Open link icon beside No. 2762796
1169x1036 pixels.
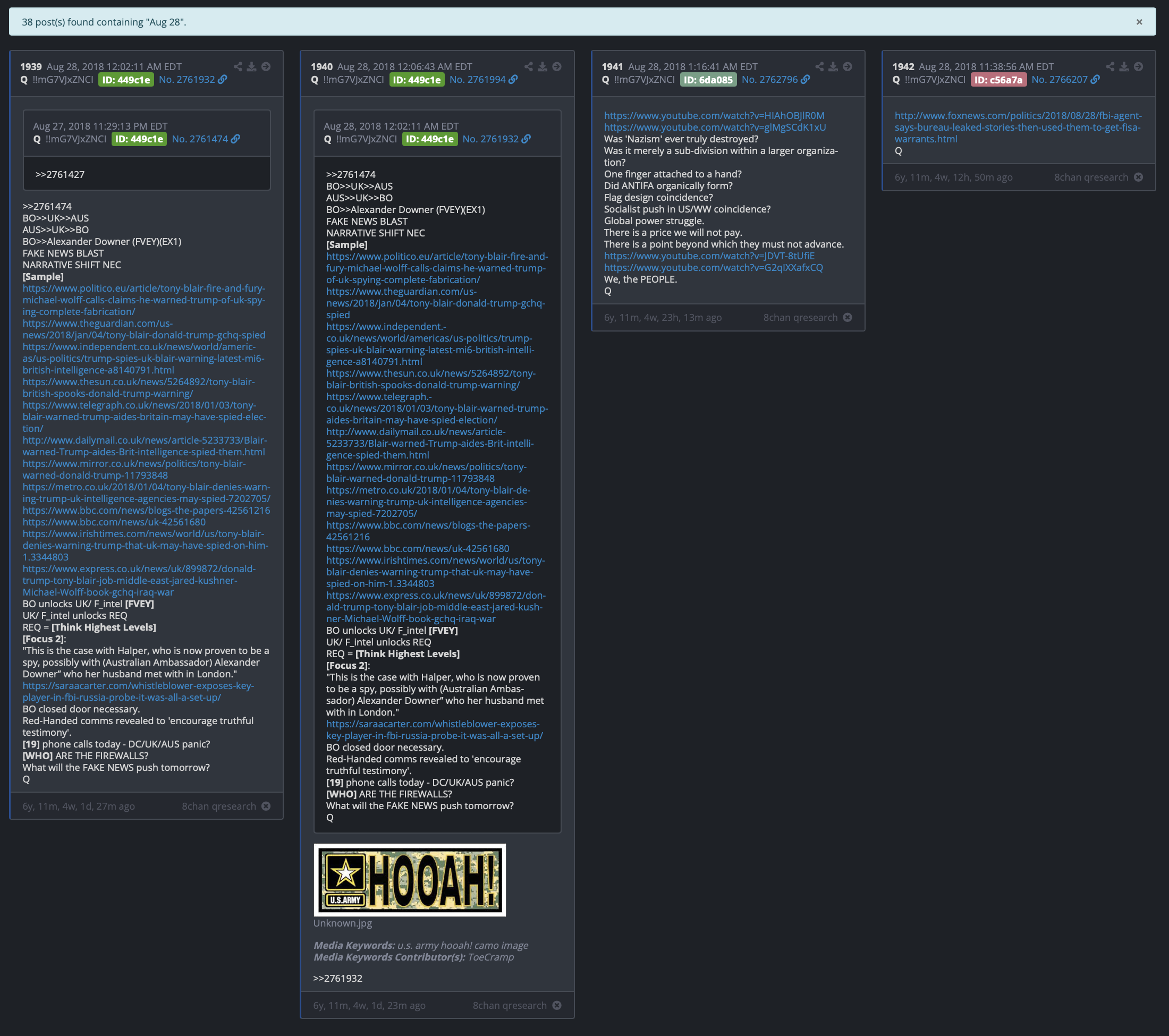point(805,80)
